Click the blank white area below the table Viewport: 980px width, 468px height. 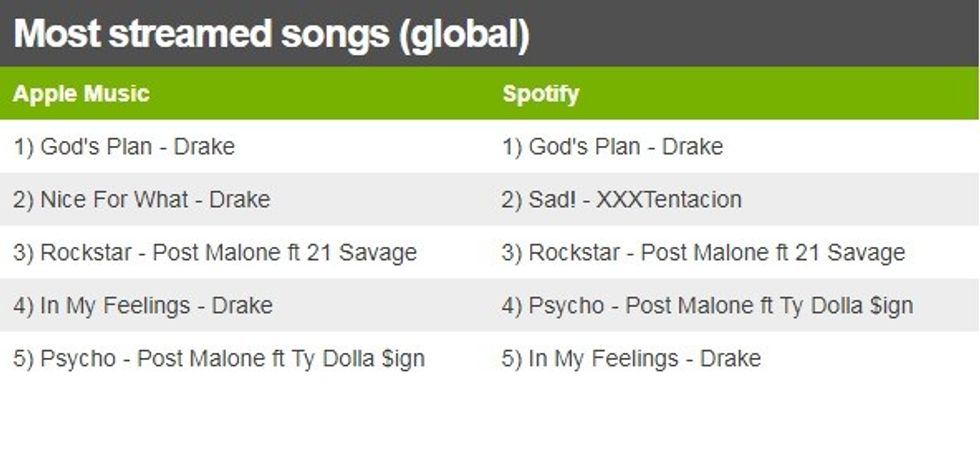point(490,425)
